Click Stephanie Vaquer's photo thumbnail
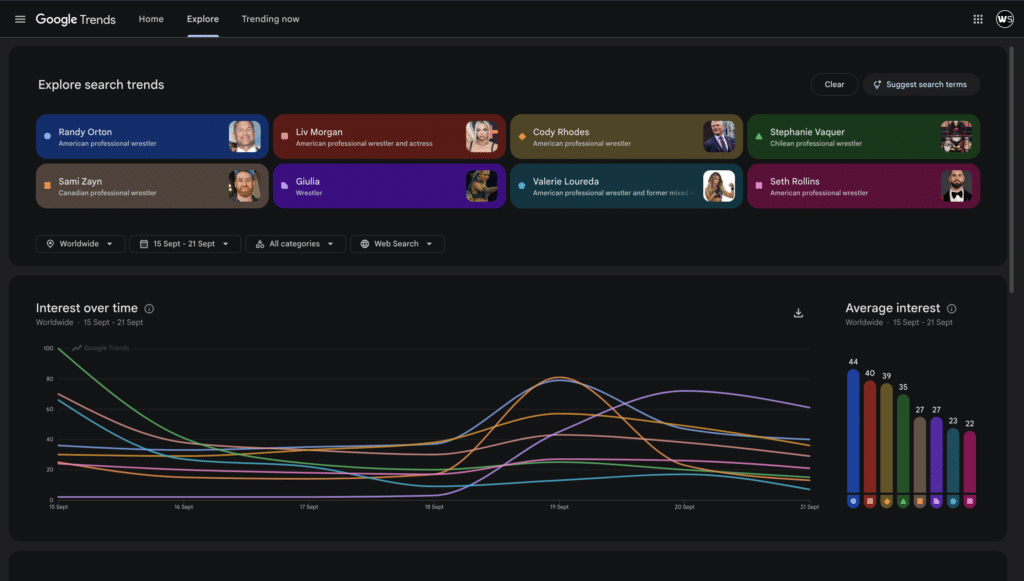The height and width of the screenshot is (581, 1024). click(x=956, y=136)
